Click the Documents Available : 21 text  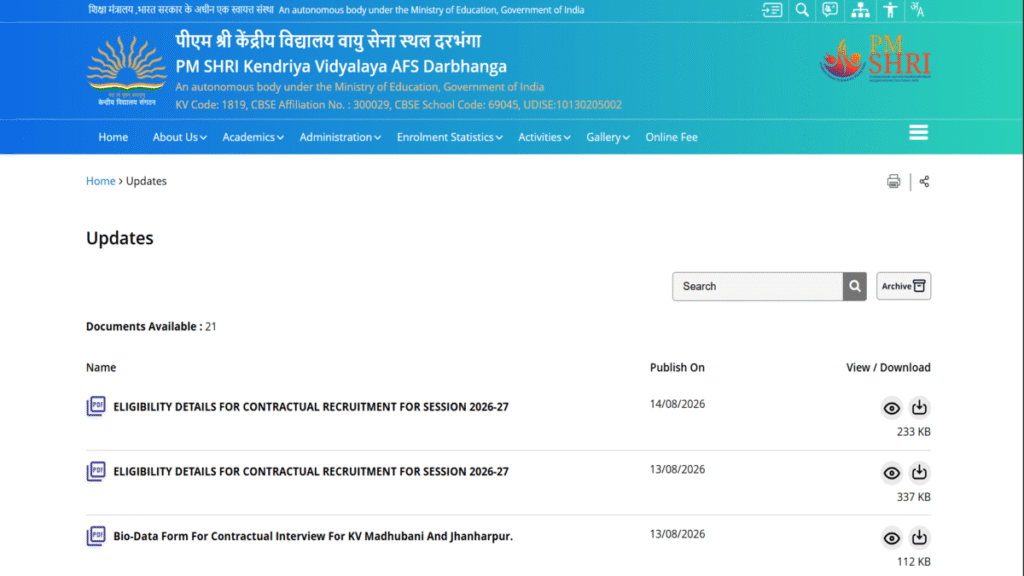pos(152,326)
